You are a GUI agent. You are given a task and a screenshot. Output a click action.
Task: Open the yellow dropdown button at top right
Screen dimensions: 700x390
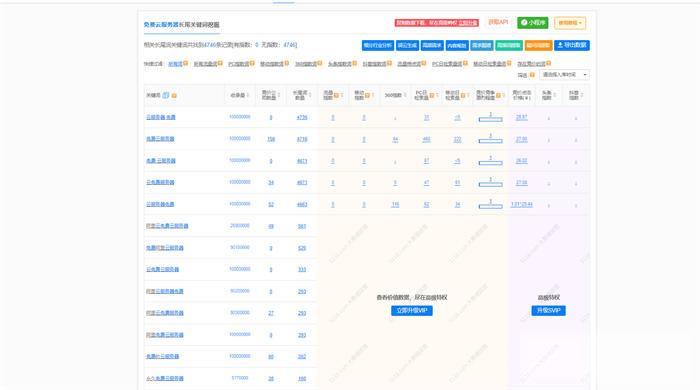(570, 23)
